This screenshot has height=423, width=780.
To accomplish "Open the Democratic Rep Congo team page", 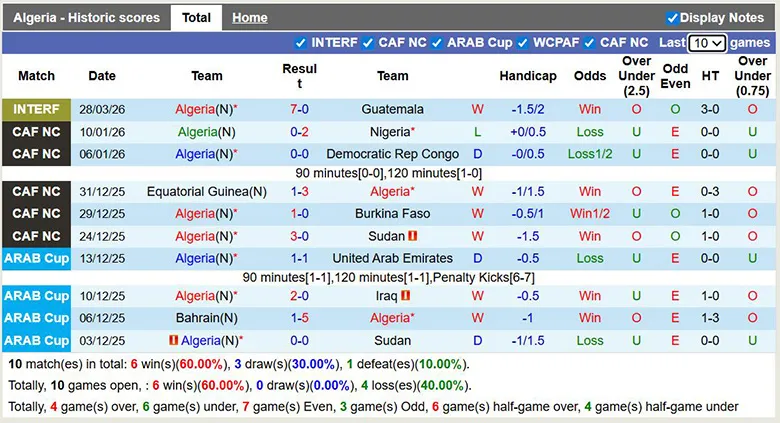I will (392, 154).
